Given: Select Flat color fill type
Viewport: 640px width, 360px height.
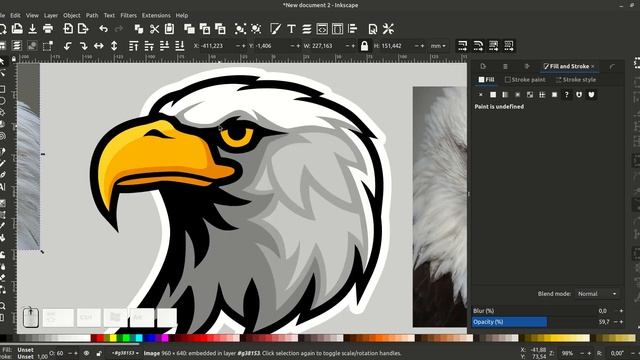Looking at the screenshot, I should 493,95.
